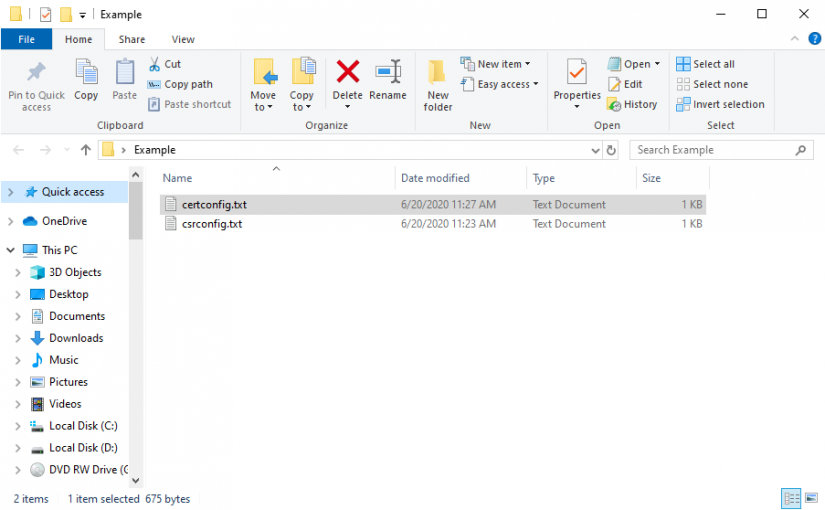Click the Refresh button beside address bar
Screen dimensions: 825x510
(611, 150)
